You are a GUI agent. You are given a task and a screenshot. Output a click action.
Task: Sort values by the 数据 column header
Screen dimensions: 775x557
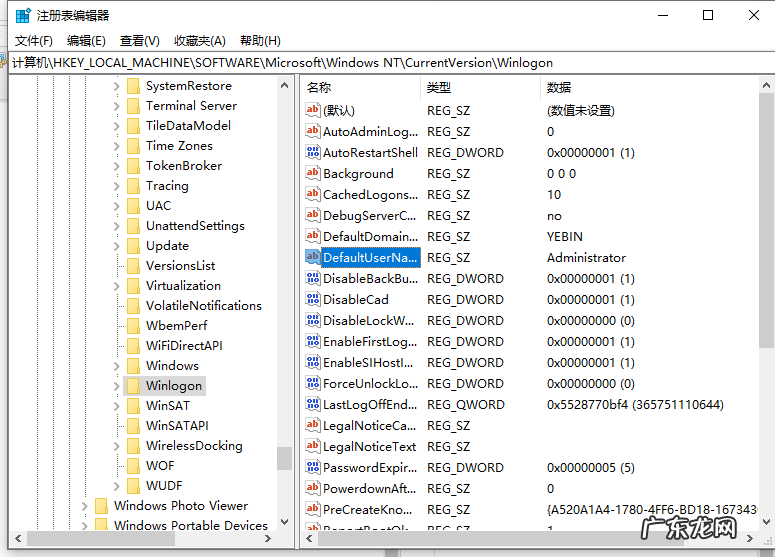point(649,87)
